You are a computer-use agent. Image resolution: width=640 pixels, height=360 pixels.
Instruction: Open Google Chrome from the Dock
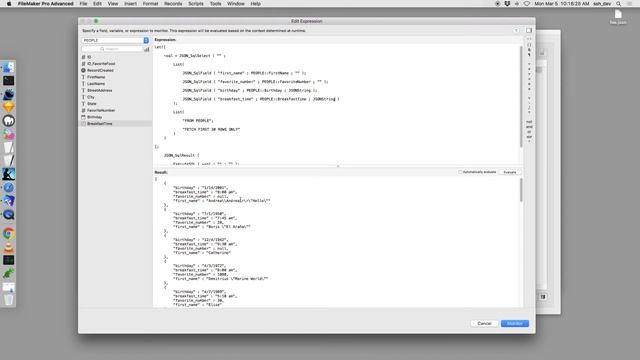point(8,233)
